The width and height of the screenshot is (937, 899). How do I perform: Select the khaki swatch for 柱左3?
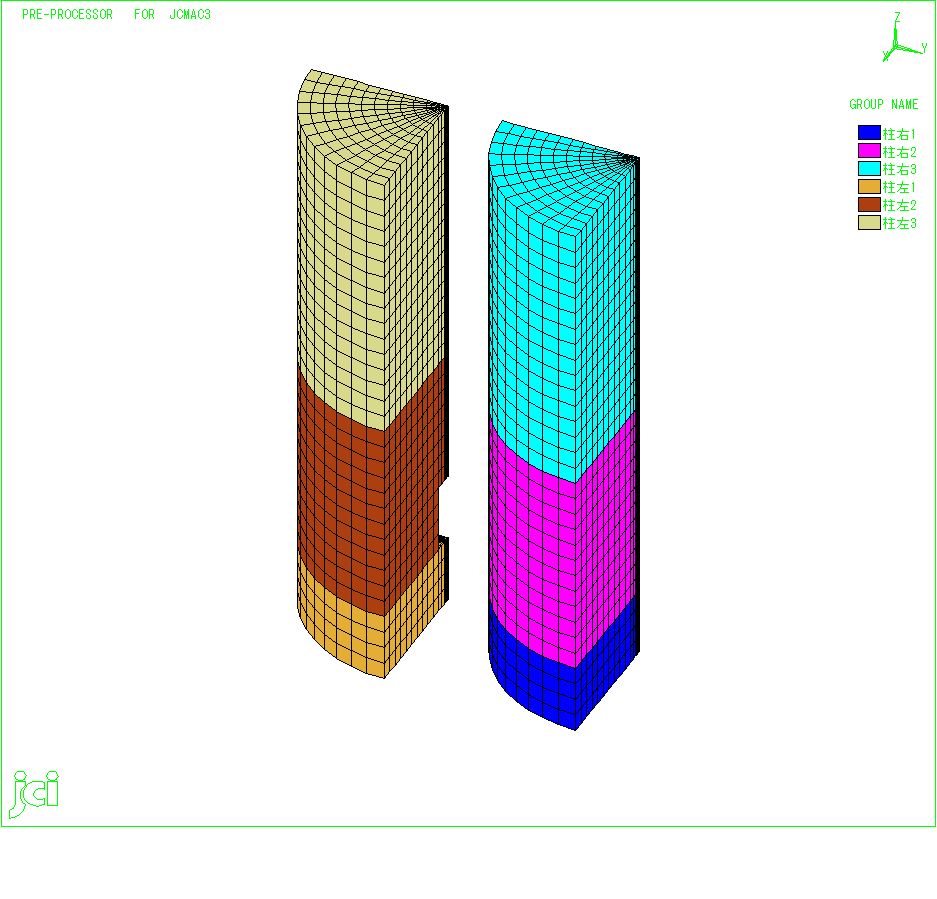point(869,222)
